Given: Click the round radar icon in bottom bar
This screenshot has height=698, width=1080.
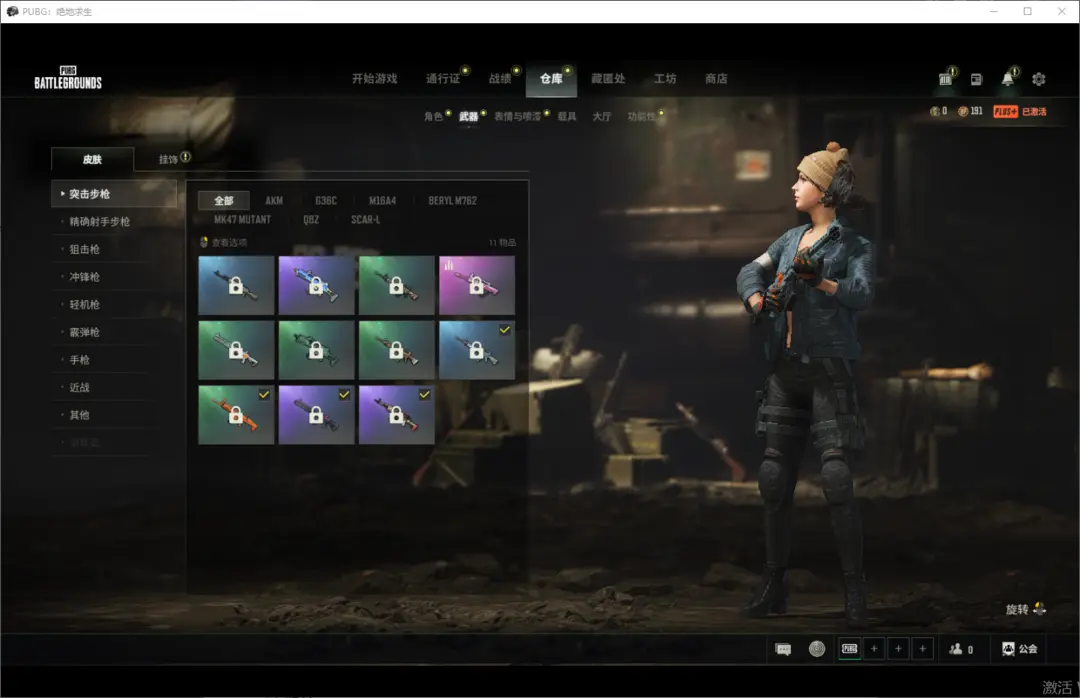Looking at the screenshot, I should point(817,649).
